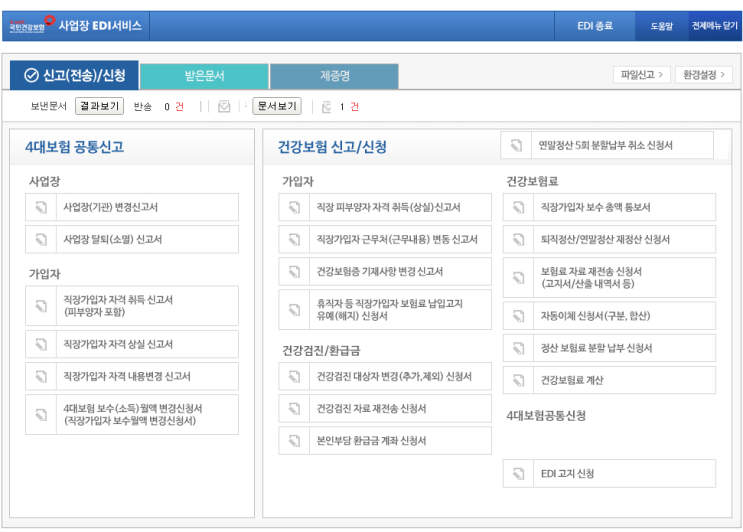Click document icon beside 건강보험료 계산
743x532 pixels.
point(518,380)
